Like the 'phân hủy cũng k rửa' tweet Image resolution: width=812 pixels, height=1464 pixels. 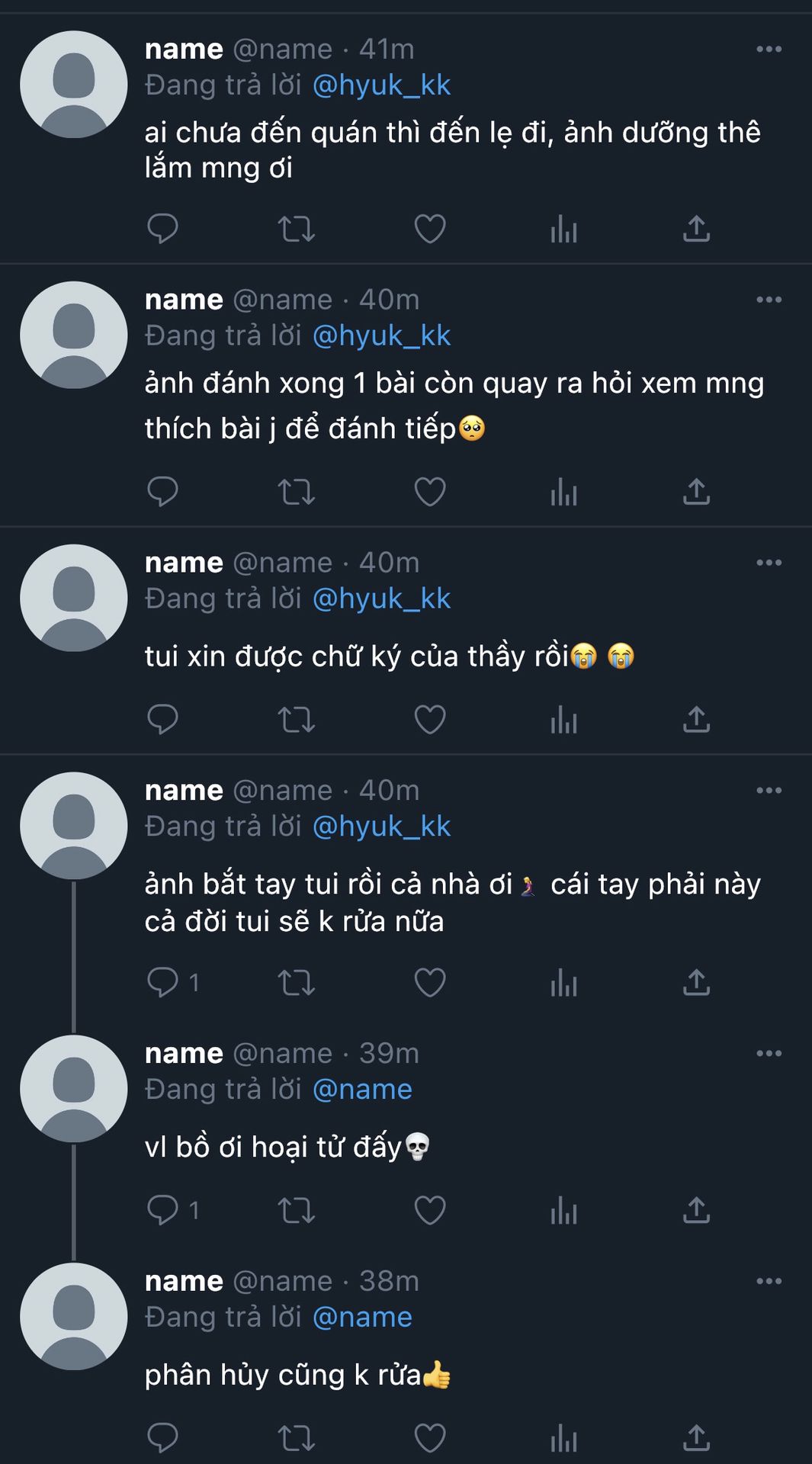click(x=429, y=1438)
